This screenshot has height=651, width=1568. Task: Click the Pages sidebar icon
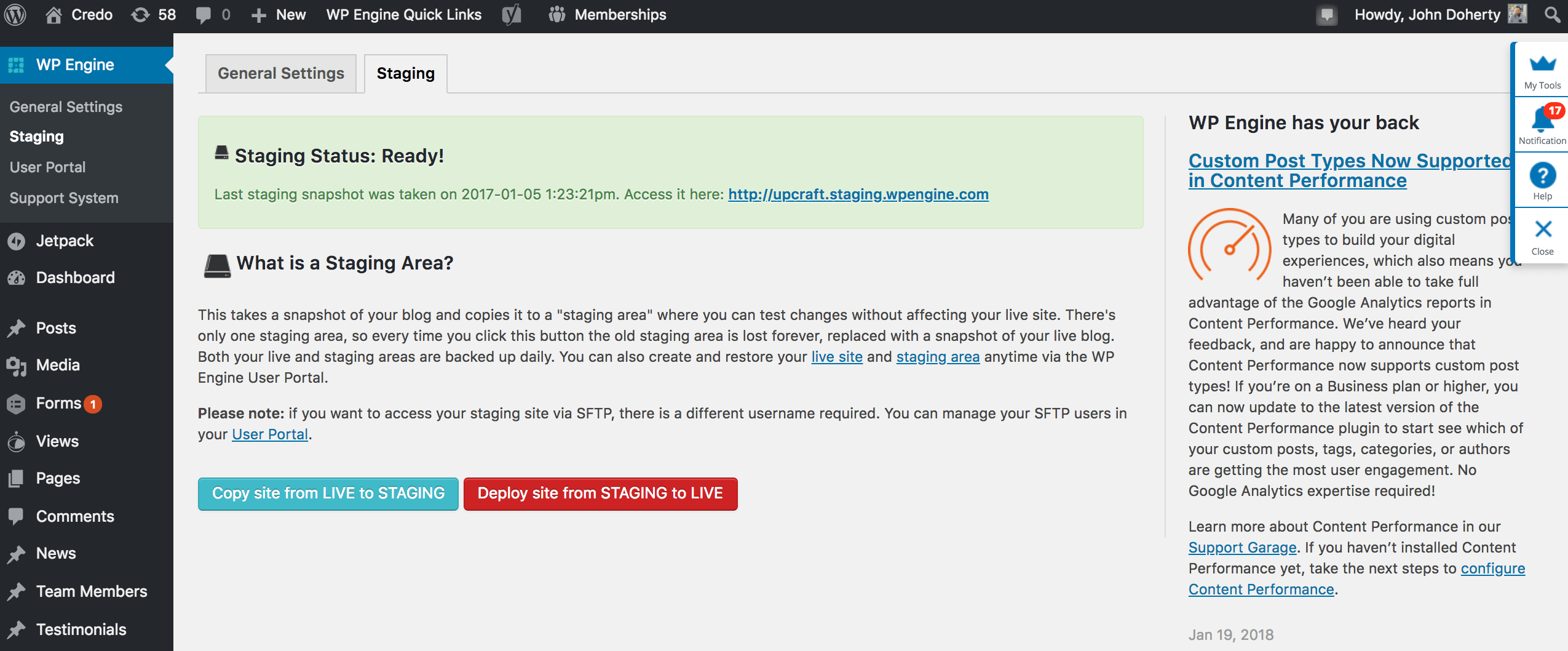pos(17,478)
